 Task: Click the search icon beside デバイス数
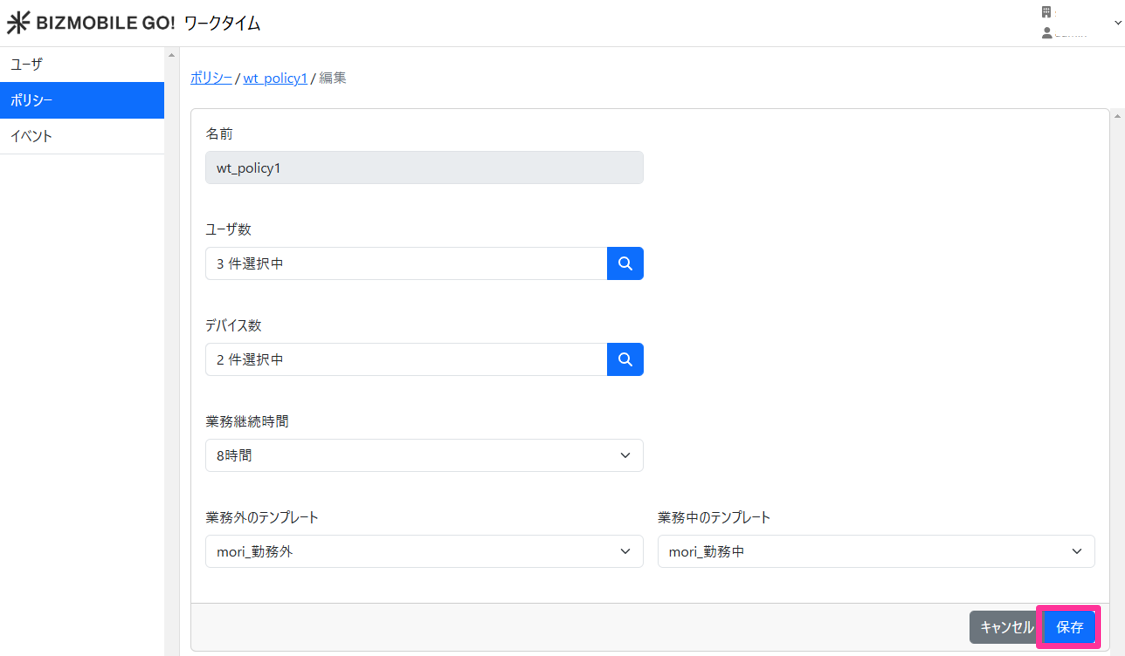625,359
